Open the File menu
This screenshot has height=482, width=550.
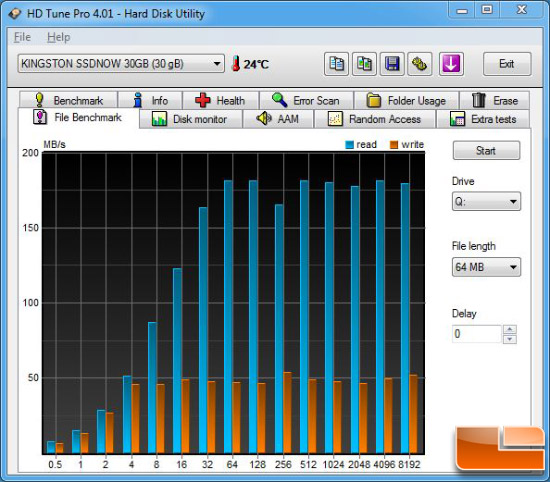coord(22,37)
